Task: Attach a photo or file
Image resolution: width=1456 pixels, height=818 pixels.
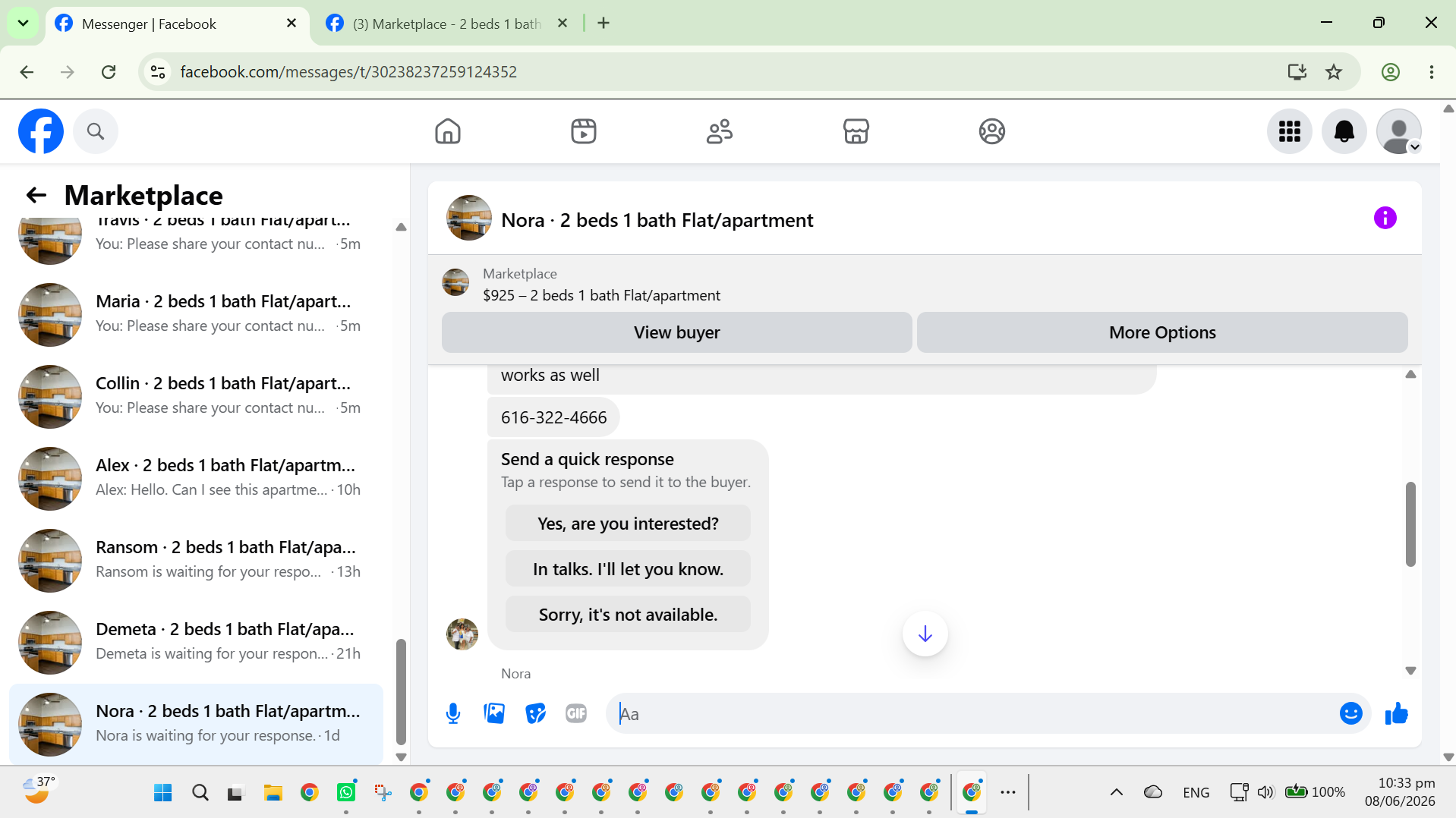Action: click(494, 713)
